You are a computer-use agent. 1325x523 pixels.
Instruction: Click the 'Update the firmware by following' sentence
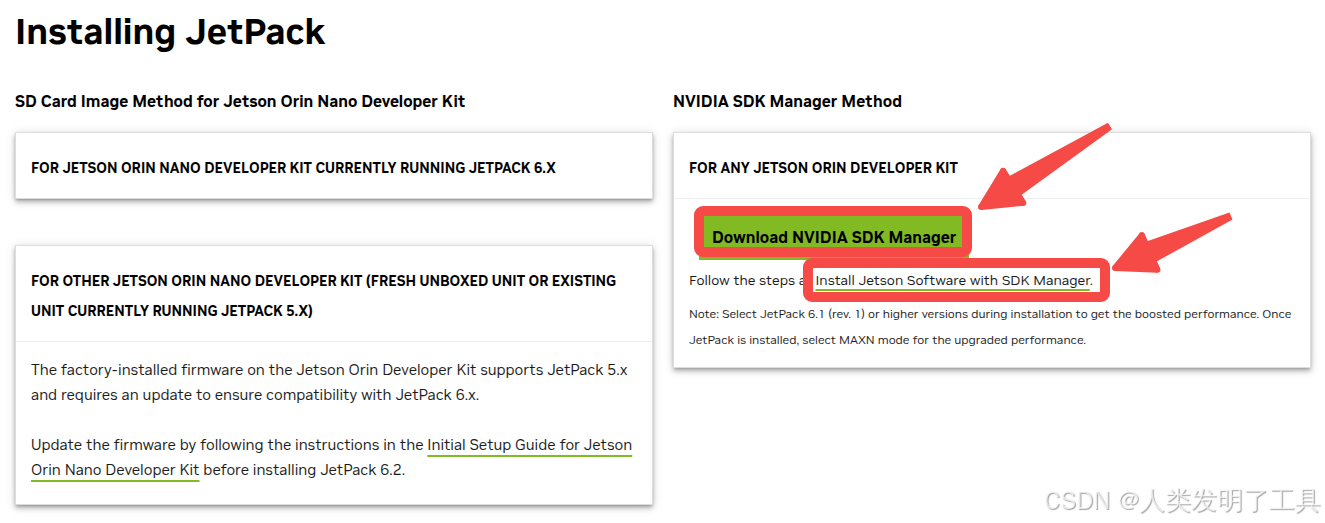[331, 457]
